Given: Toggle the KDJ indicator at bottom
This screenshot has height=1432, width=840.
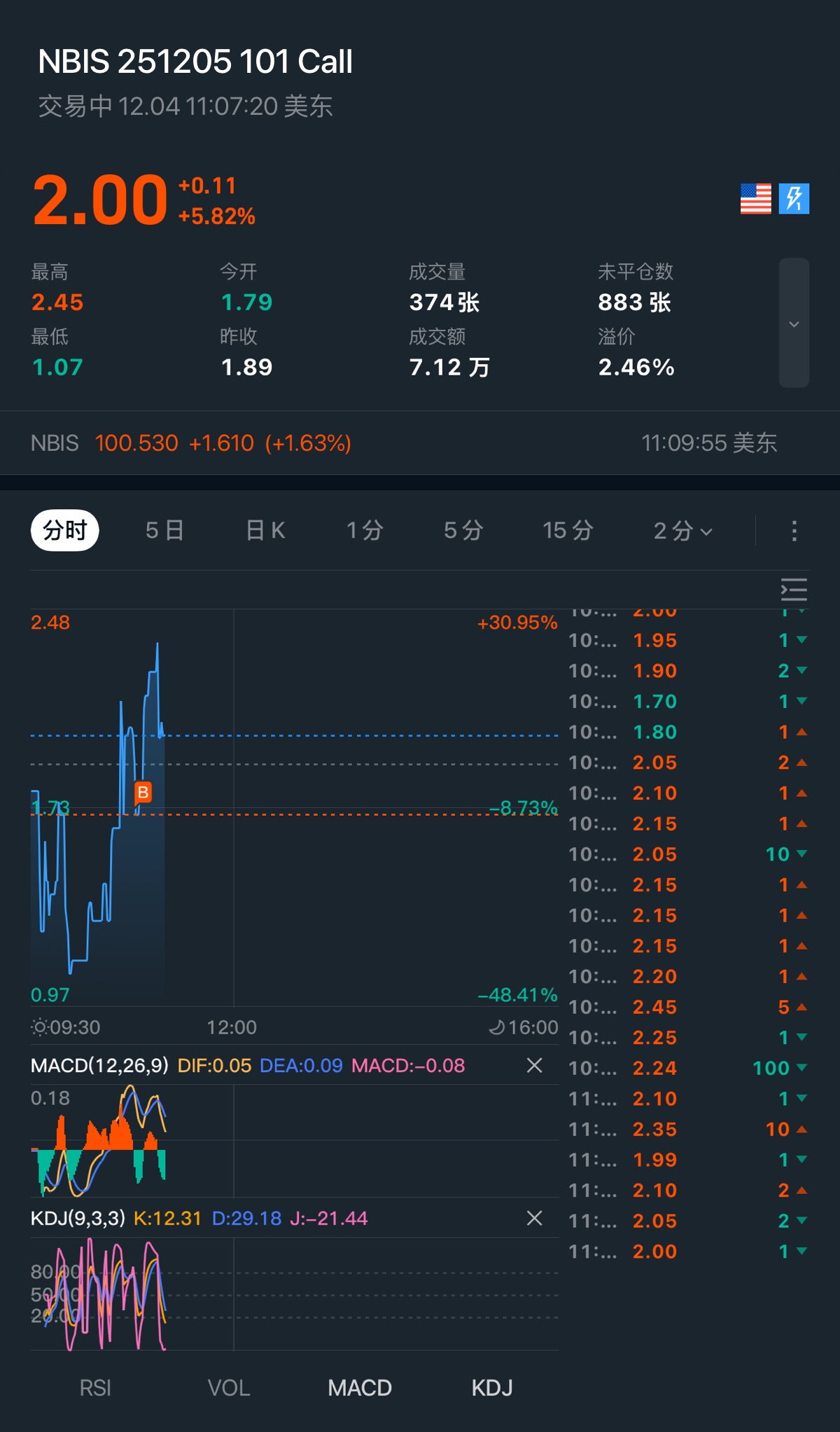Looking at the screenshot, I should point(492,1388).
